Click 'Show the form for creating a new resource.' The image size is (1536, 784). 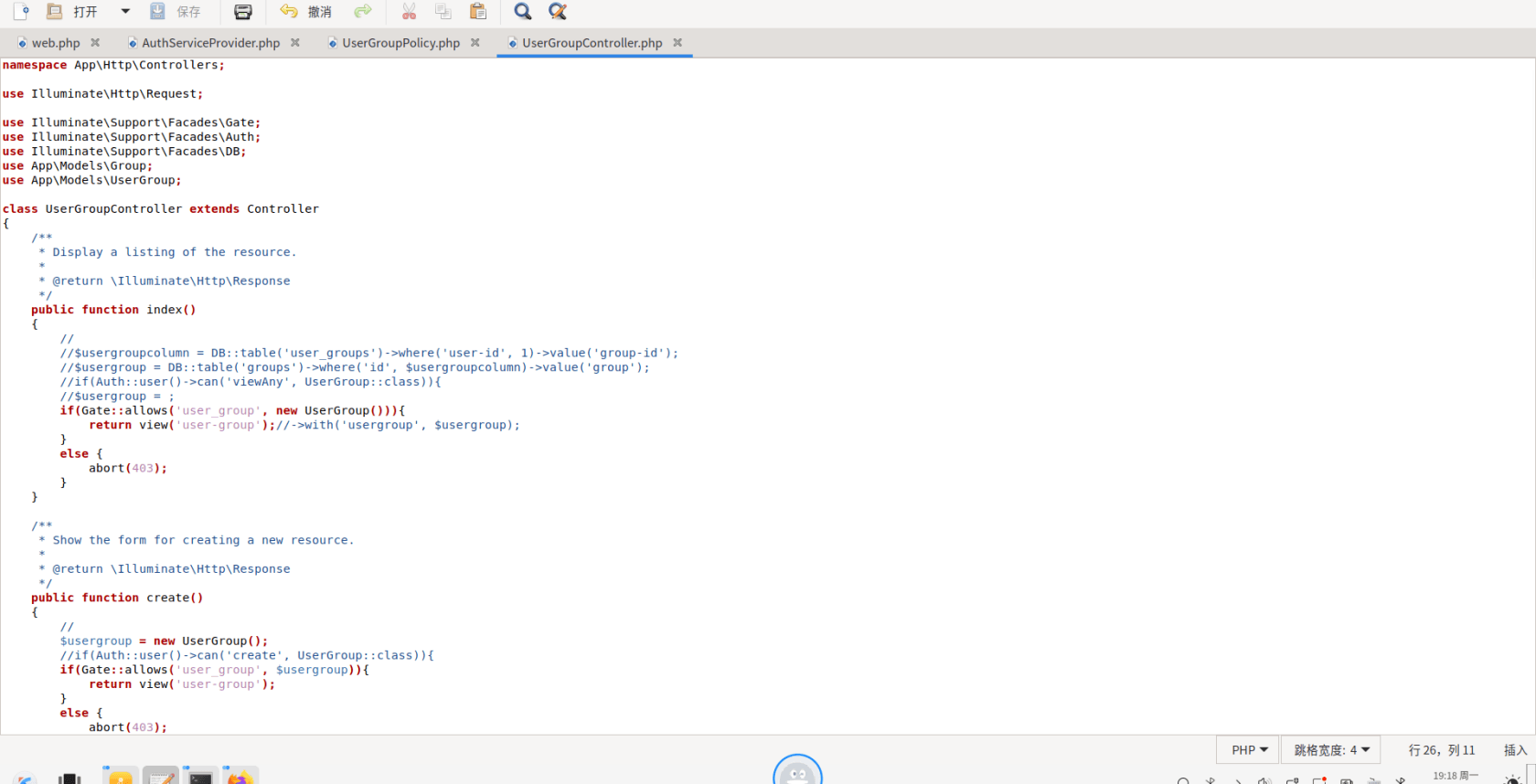click(x=203, y=540)
